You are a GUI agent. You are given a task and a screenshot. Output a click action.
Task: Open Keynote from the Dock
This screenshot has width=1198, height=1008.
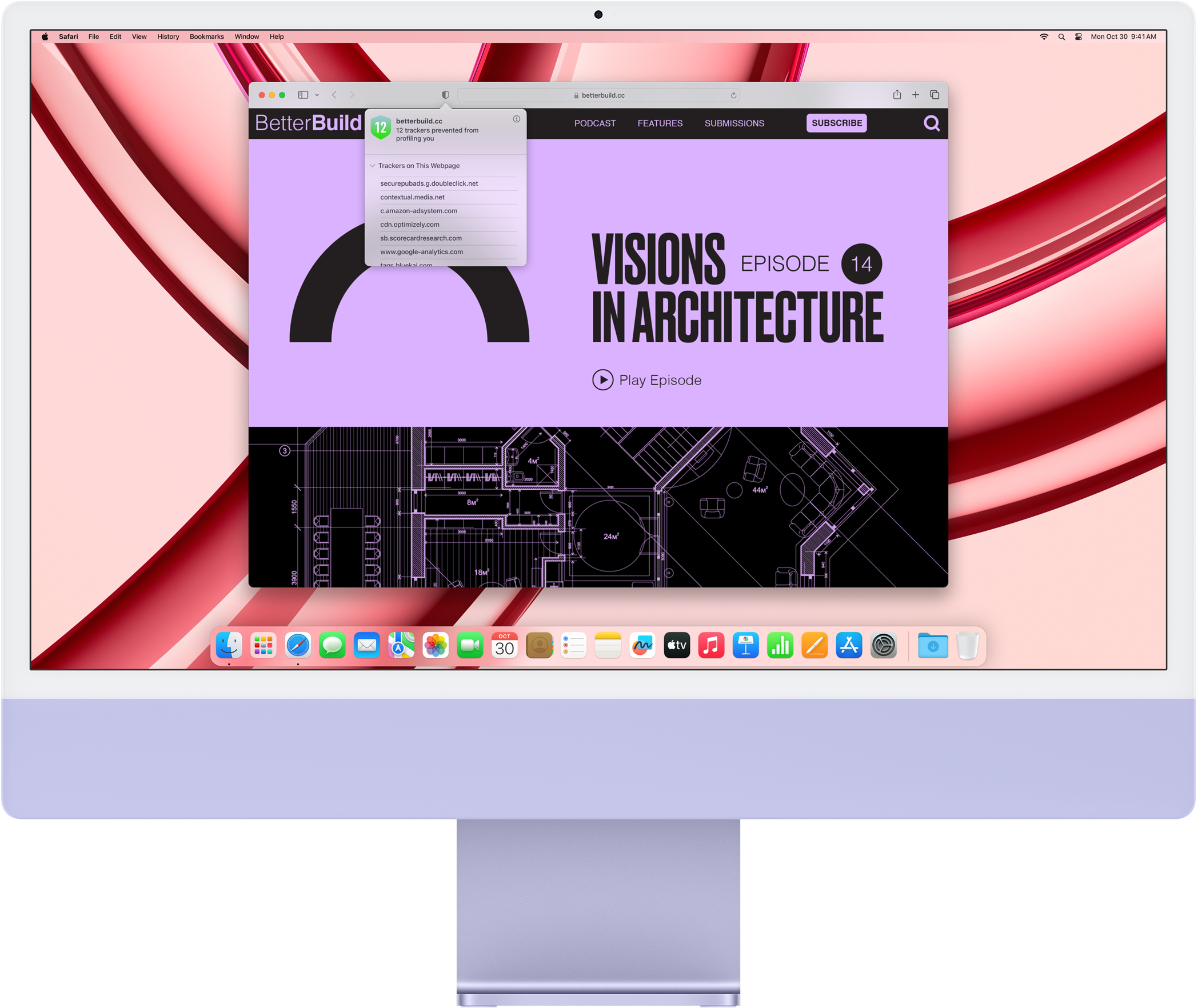click(746, 646)
